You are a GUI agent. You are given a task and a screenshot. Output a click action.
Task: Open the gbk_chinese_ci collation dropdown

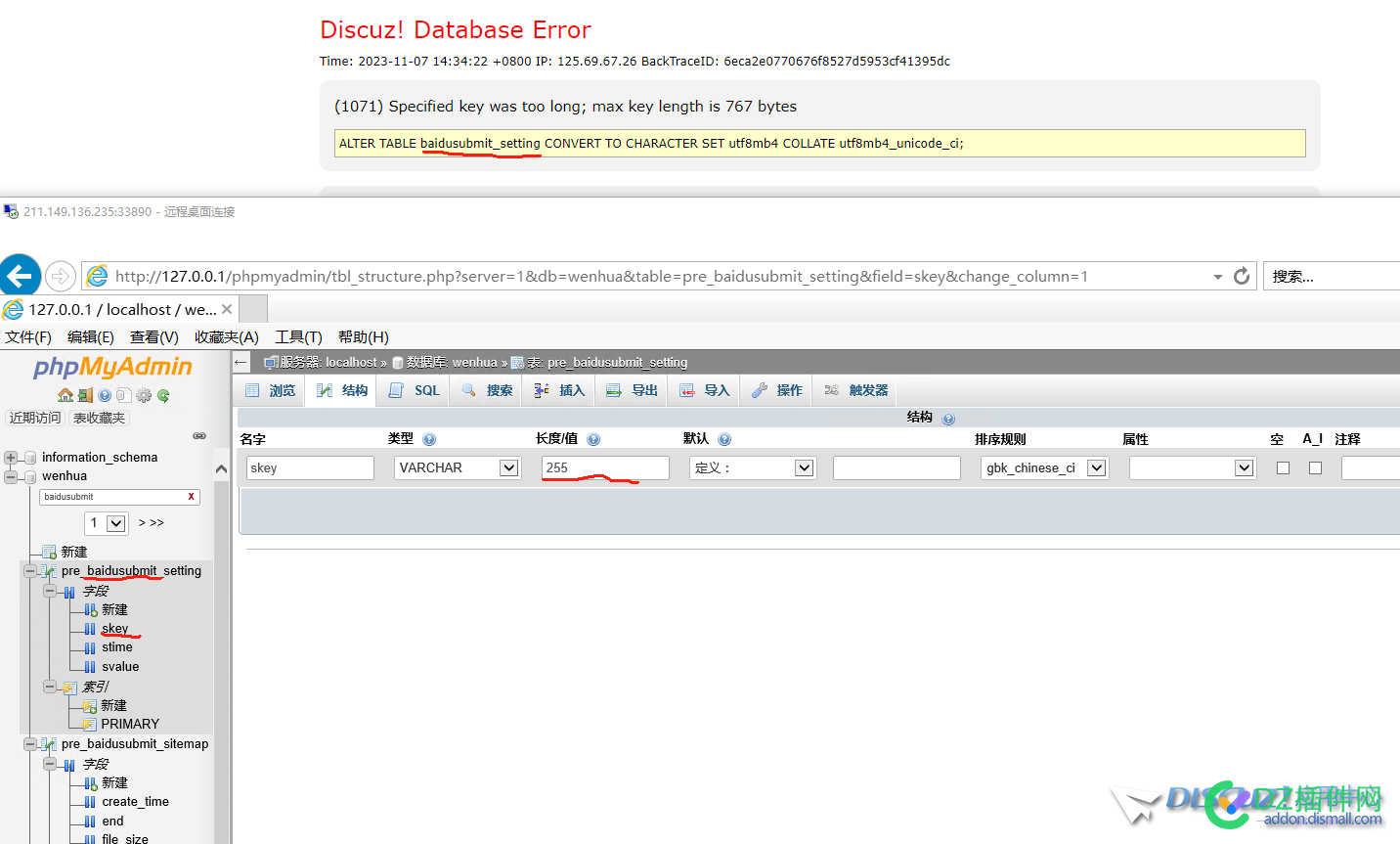[1044, 468]
